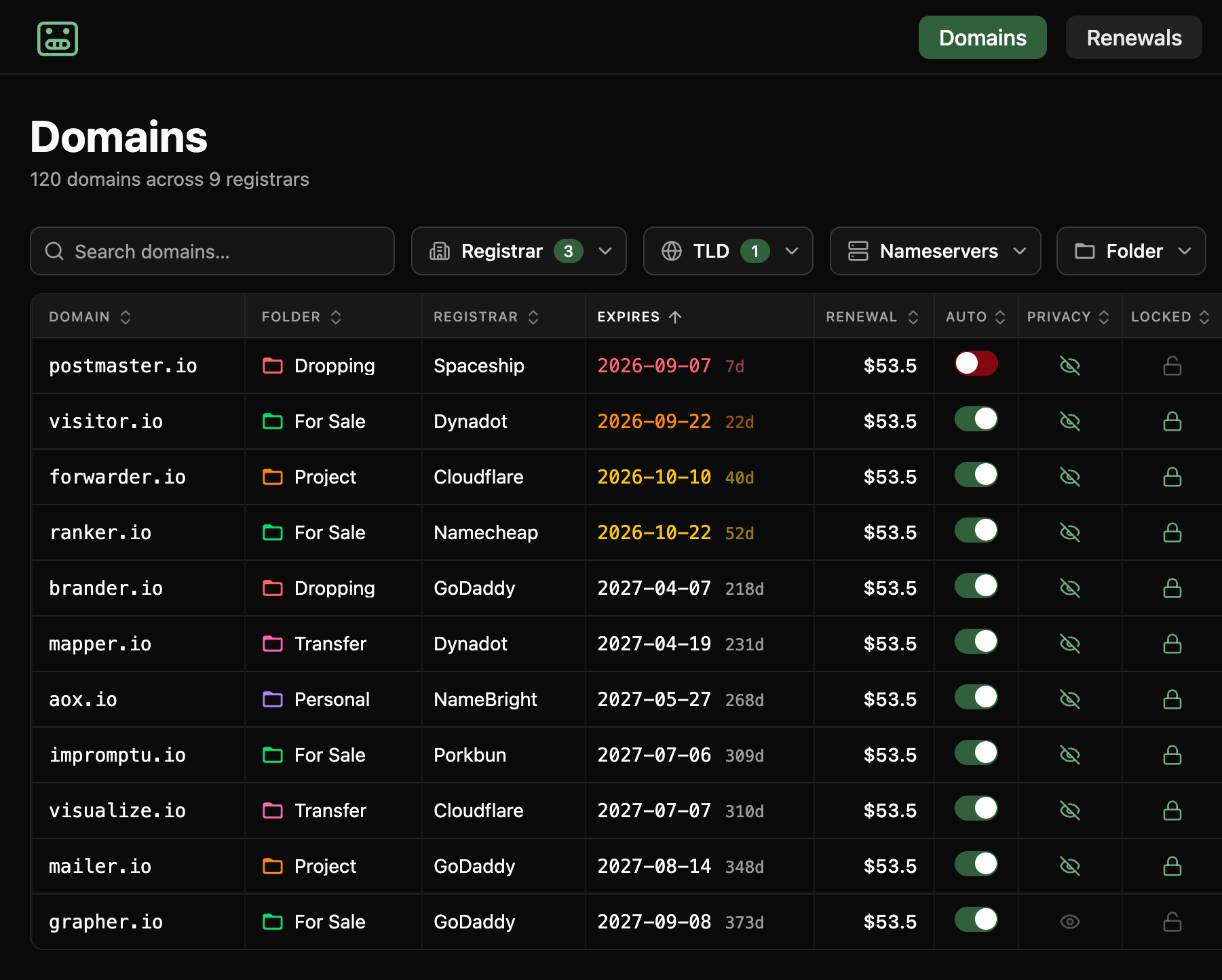Click the orange Project folder icon for forwarder.io
The height and width of the screenshot is (980, 1222).
[273, 477]
